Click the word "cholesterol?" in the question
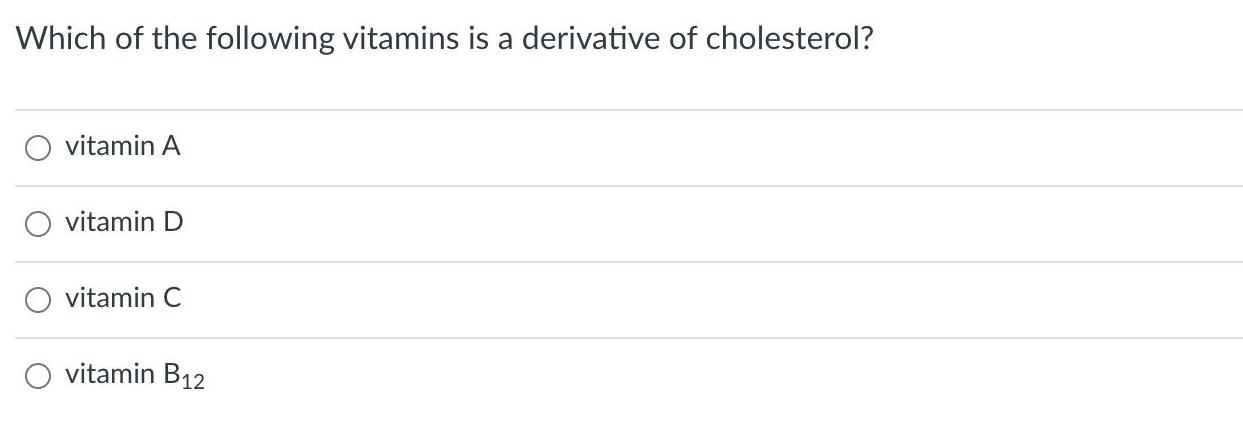 (x=790, y=38)
